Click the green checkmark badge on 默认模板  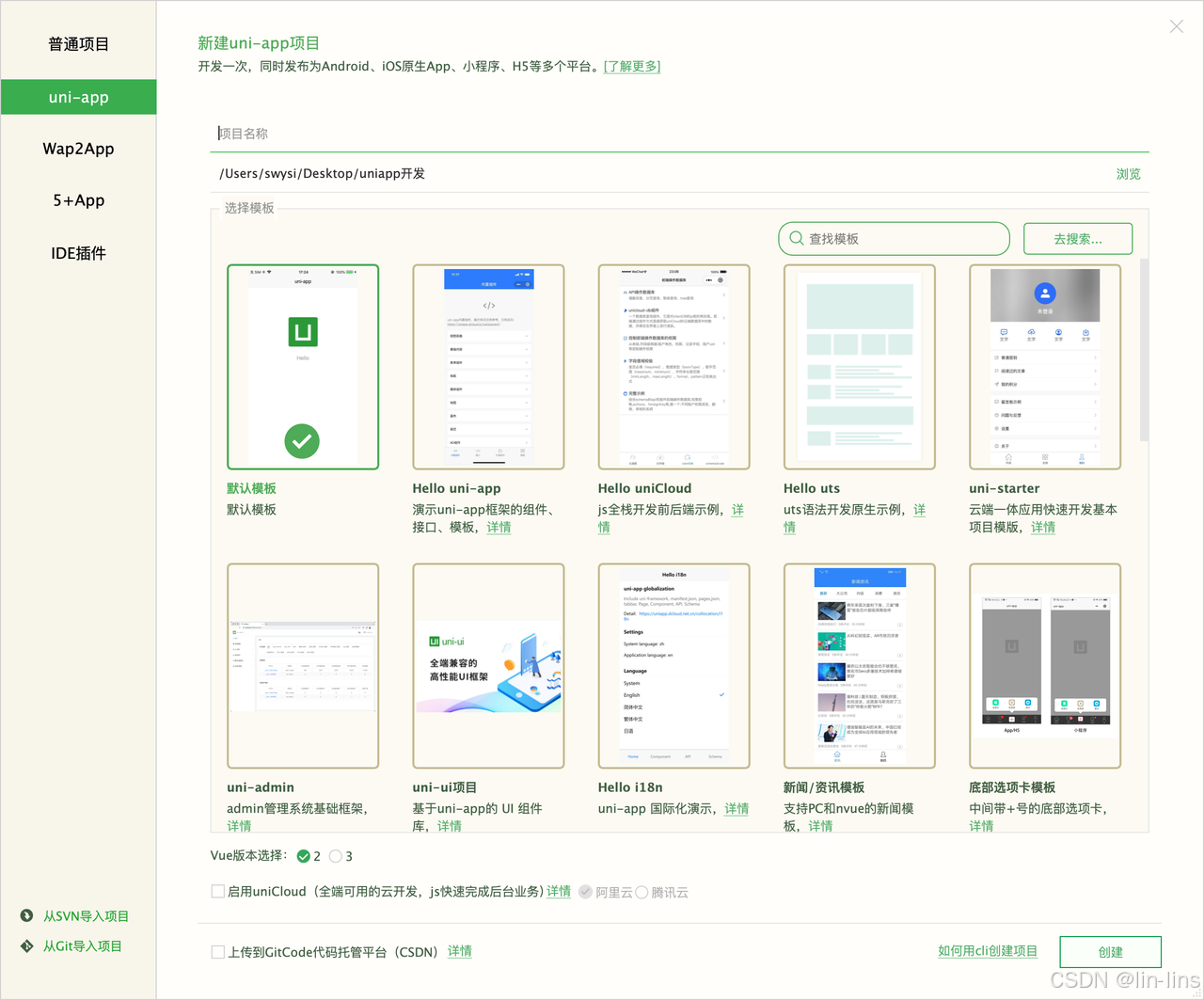pyautogui.click(x=302, y=441)
